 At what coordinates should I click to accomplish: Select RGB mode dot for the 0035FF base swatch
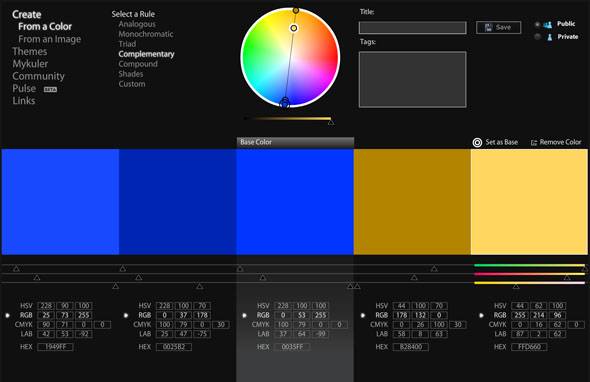244,315
